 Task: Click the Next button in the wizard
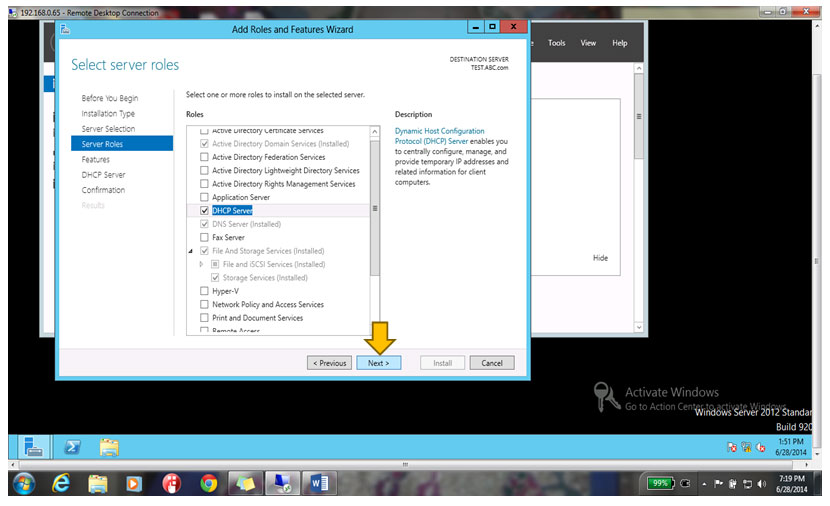(x=378, y=363)
